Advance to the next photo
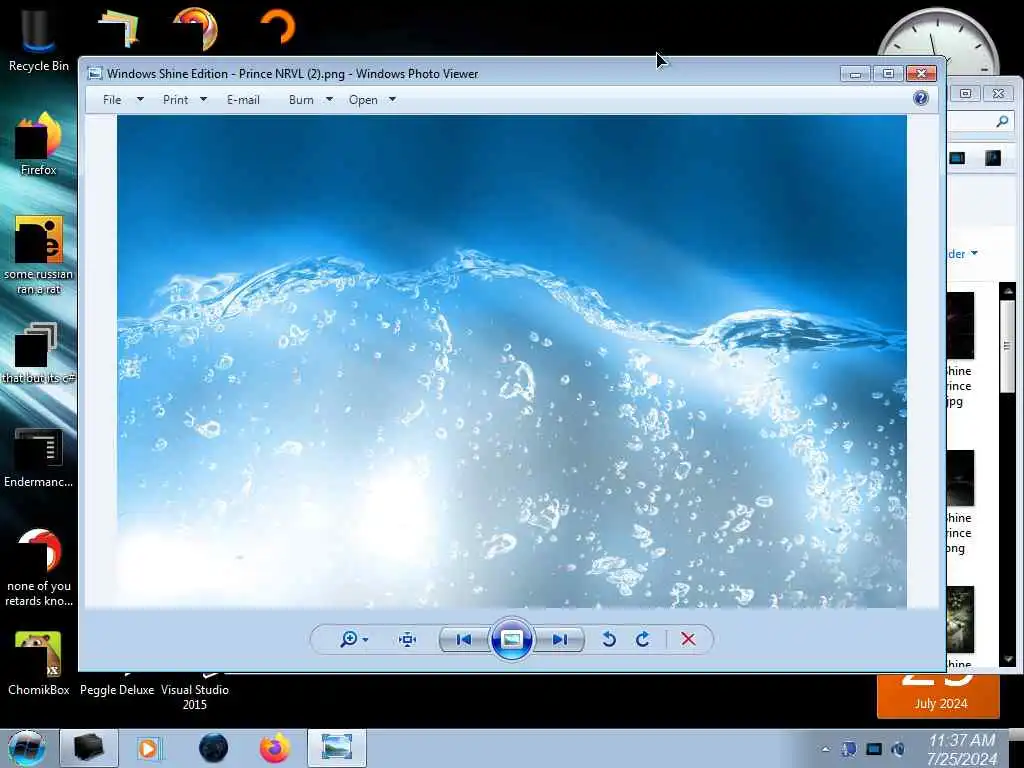Screen dimensions: 1024x768 pyautogui.click(x=560, y=639)
